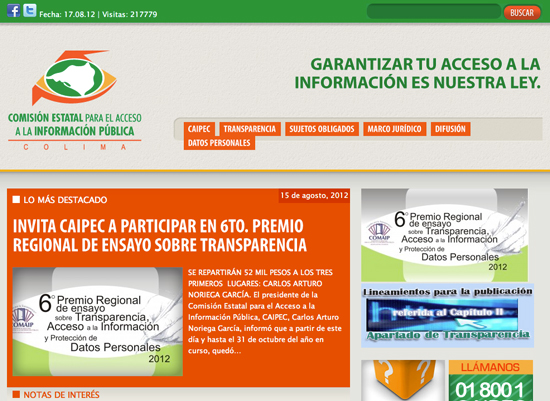Click the BUSCAR search button
The height and width of the screenshot is (401, 550).
click(522, 13)
